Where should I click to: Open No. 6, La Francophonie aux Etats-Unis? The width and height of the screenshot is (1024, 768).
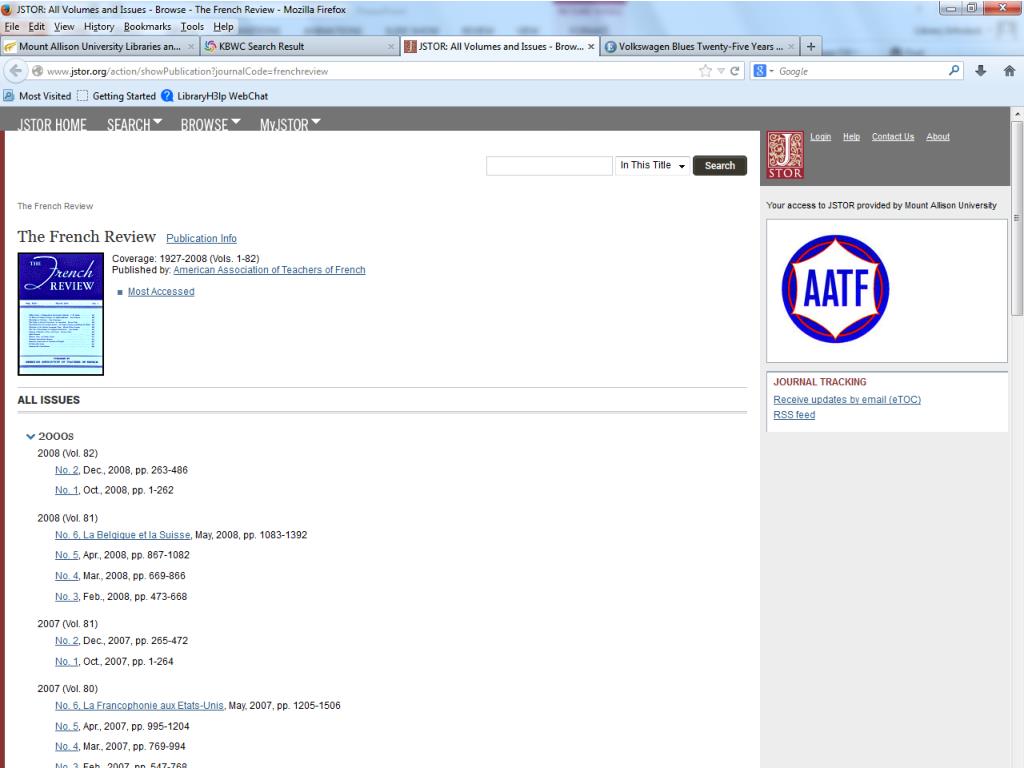pos(139,705)
